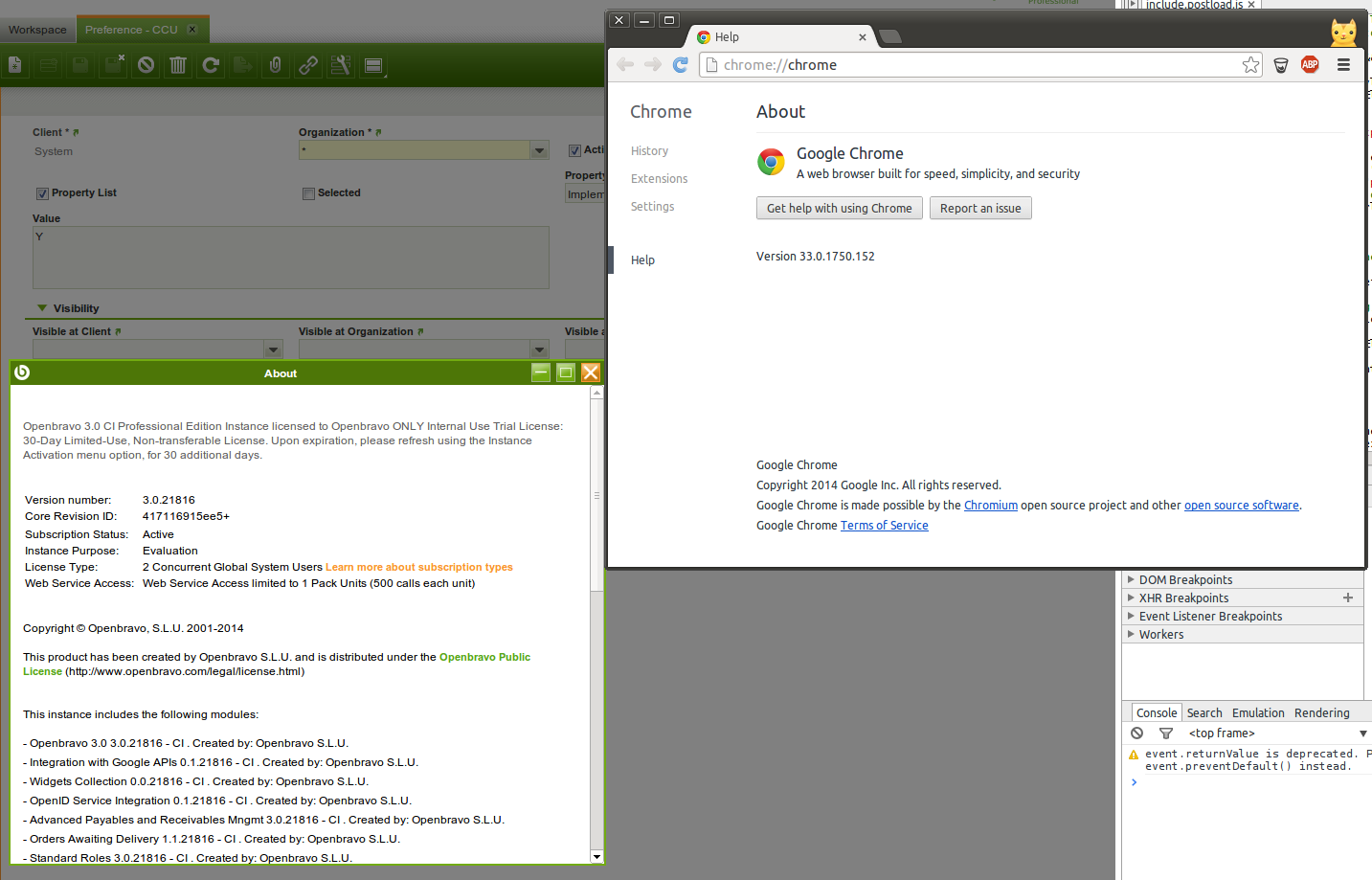This screenshot has width=1372, height=880.
Task: Click the chain link toolbar icon
Action: tap(308, 65)
